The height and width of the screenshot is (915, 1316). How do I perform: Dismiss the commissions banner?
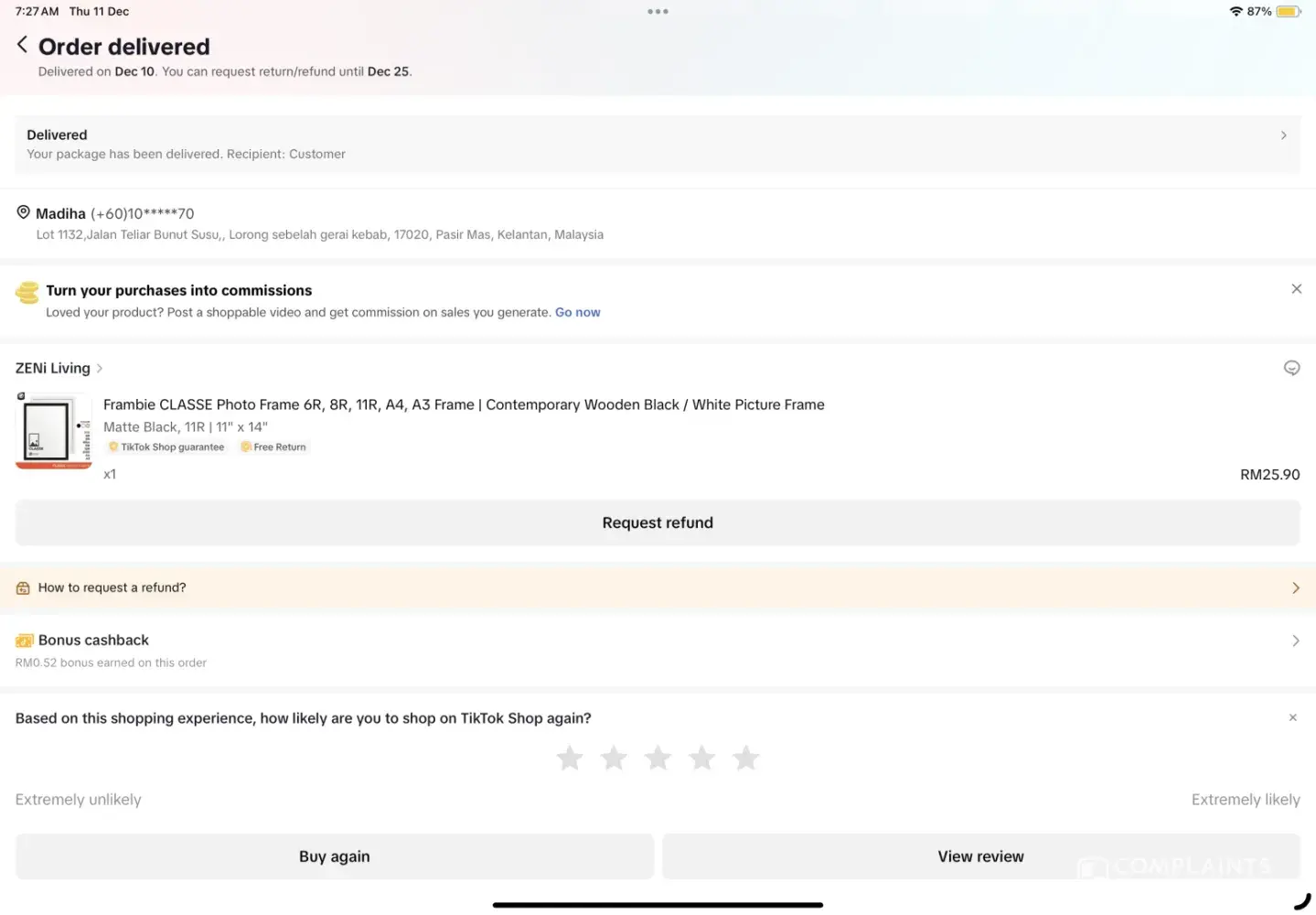click(x=1296, y=289)
